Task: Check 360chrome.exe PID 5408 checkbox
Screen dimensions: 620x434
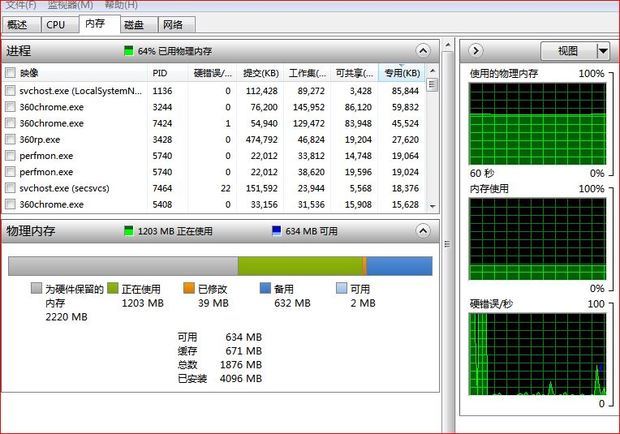Action: pyautogui.click(x=10, y=204)
